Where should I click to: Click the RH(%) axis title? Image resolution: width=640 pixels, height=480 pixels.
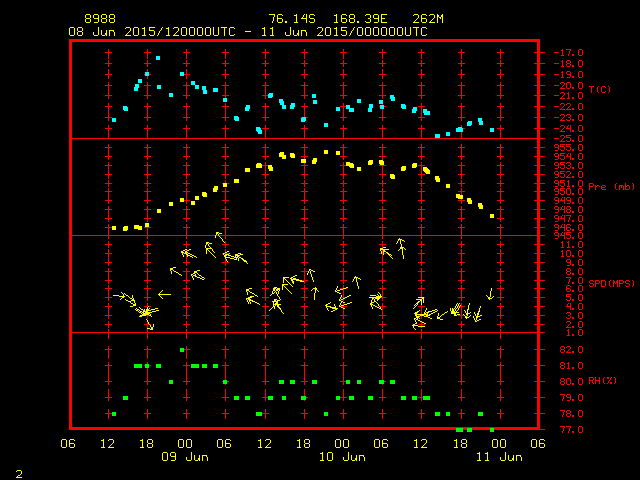pyautogui.click(x=602, y=381)
